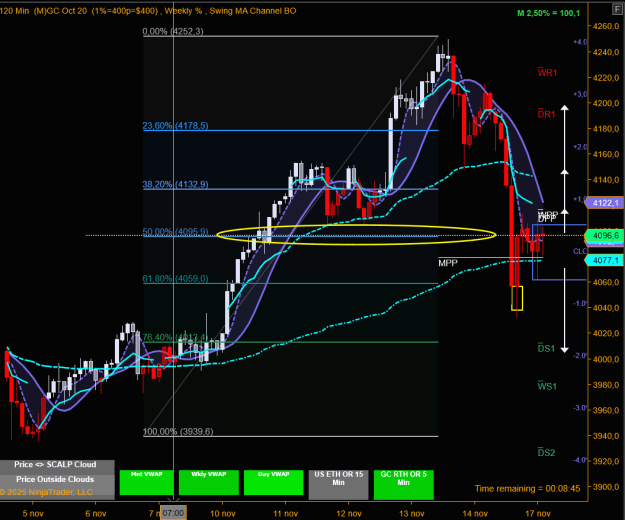625x520 pixels.
Task: Click the 4200,0 price axis label
Action: coord(606,103)
